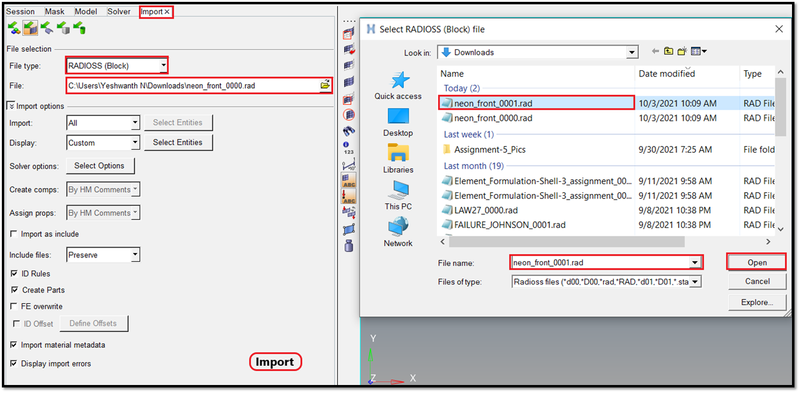Go back with the dialog's left arrow

click(656, 51)
